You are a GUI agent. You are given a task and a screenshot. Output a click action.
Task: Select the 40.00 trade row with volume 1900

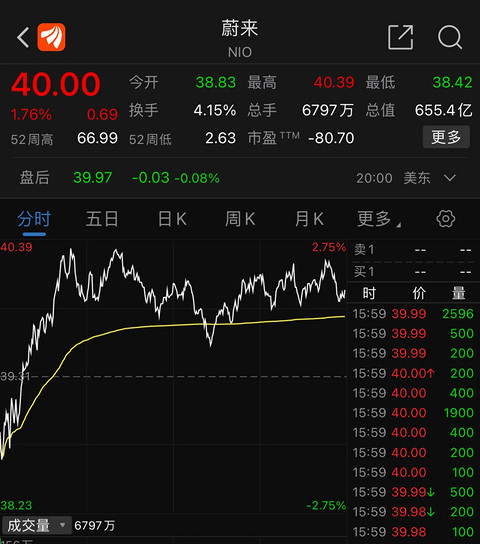tap(413, 413)
